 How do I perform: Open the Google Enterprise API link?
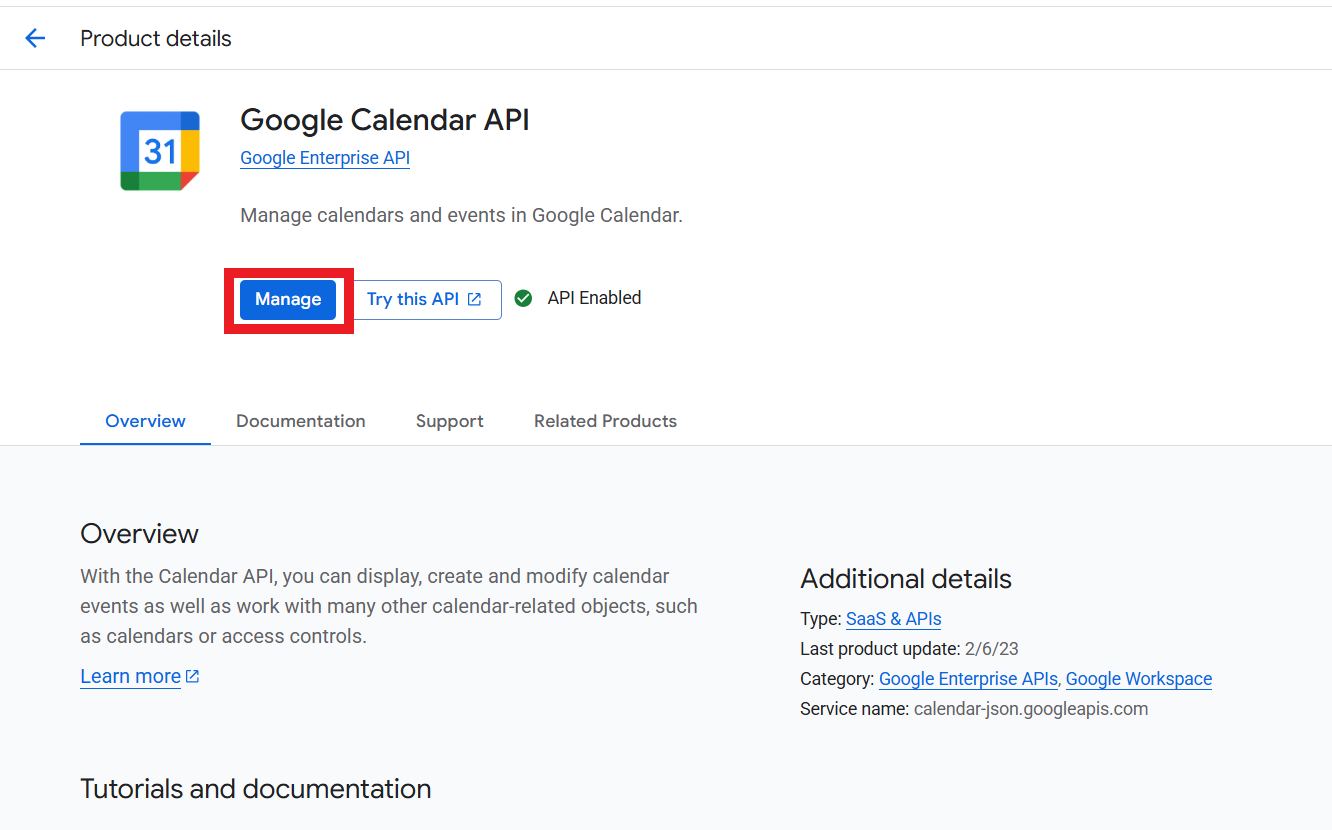325,158
